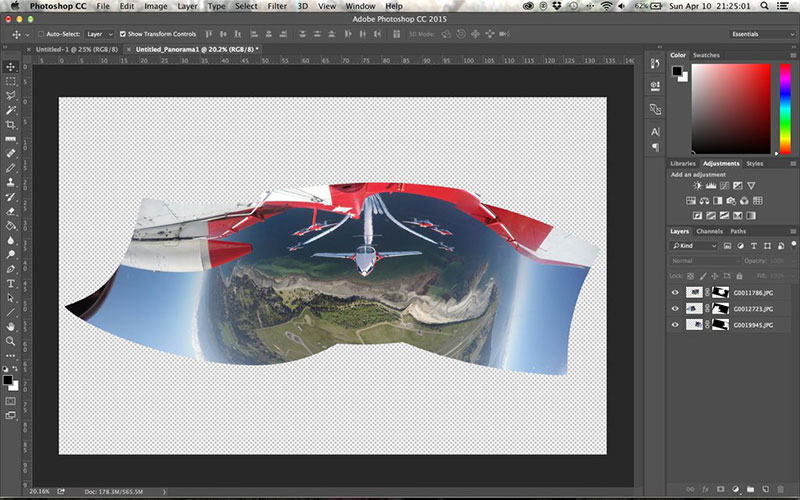
Task: Select the Dodge tool
Action: click(10, 255)
